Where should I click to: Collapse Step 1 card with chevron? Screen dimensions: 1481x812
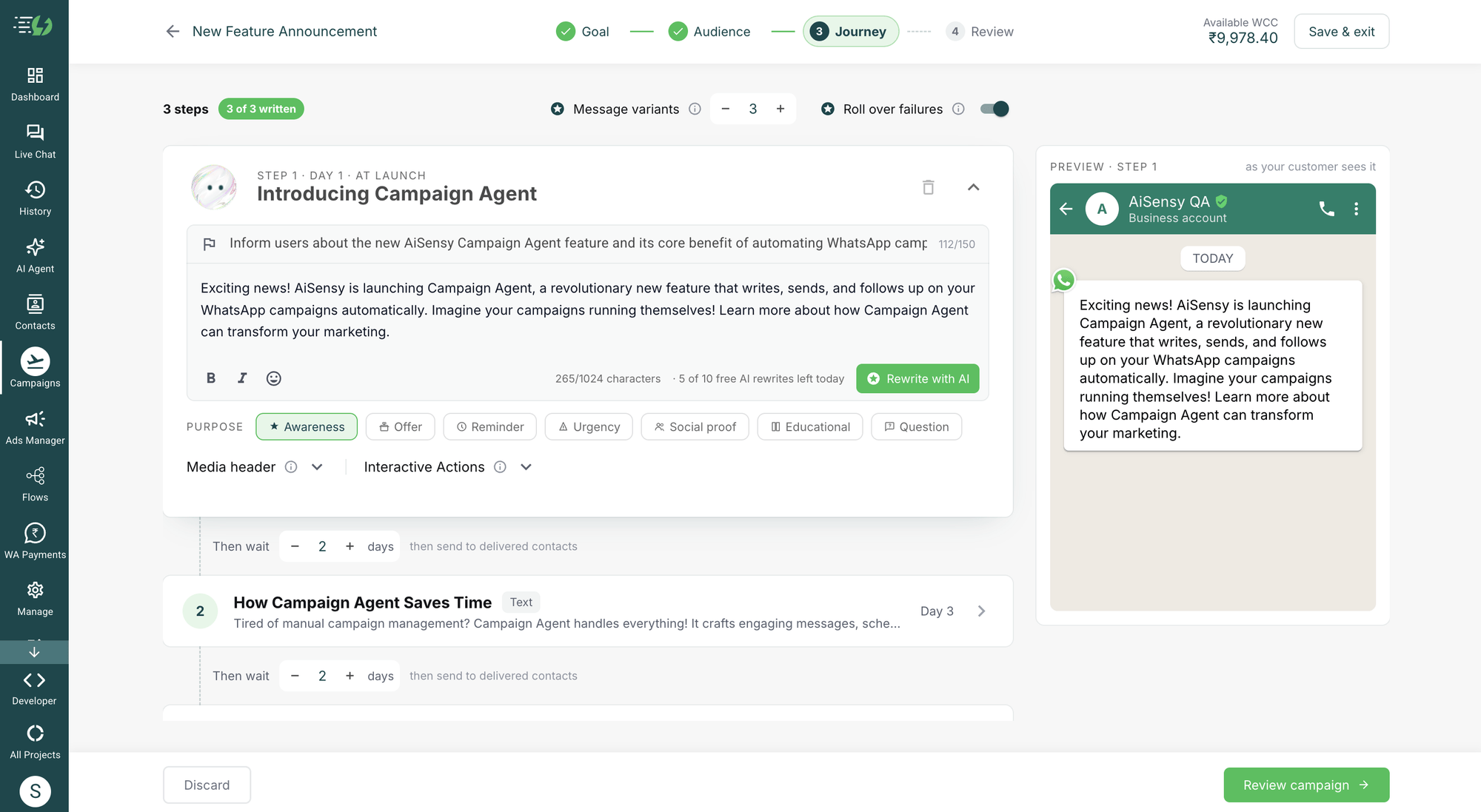(x=974, y=187)
